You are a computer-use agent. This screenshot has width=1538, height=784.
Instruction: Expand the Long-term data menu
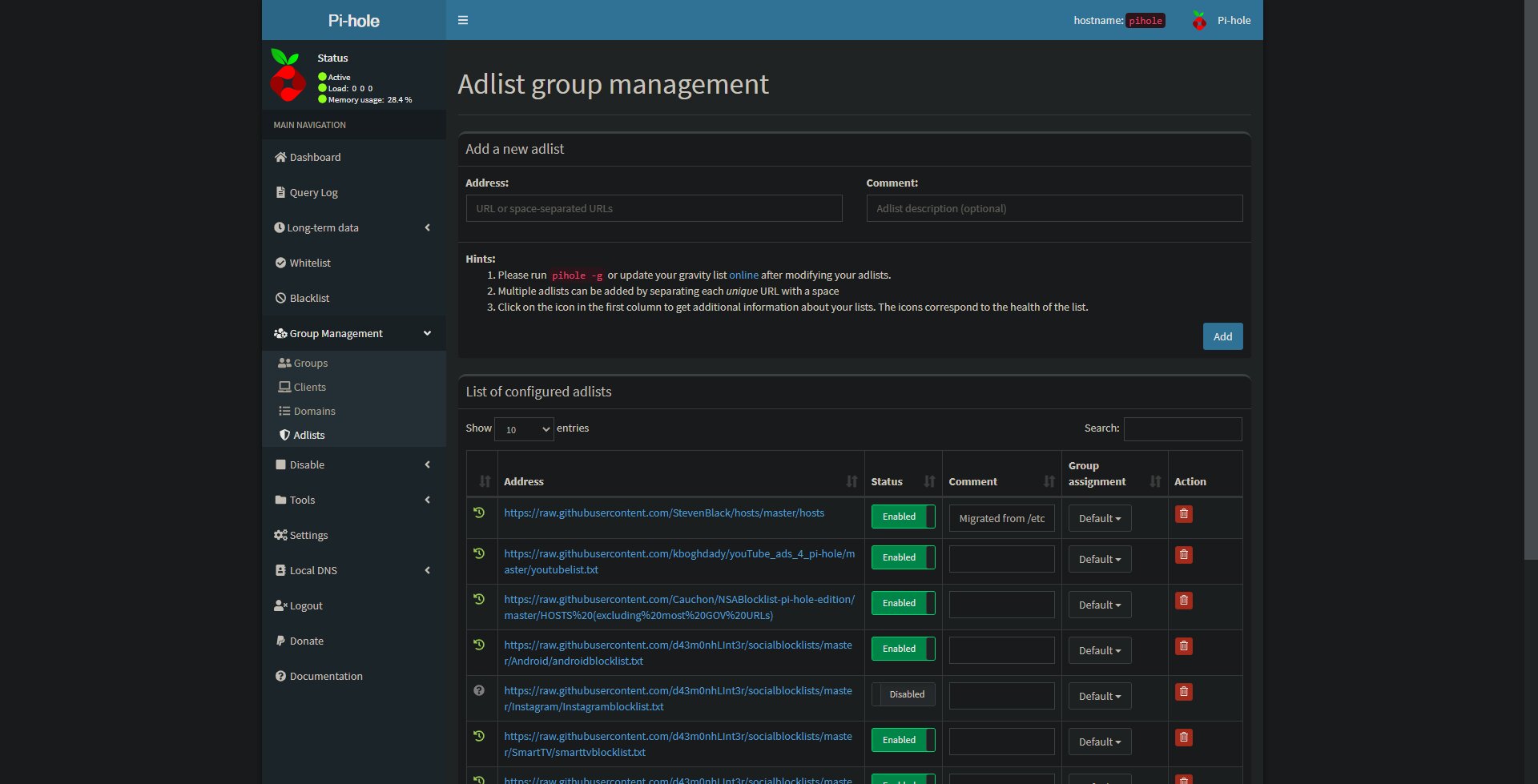click(353, 227)
